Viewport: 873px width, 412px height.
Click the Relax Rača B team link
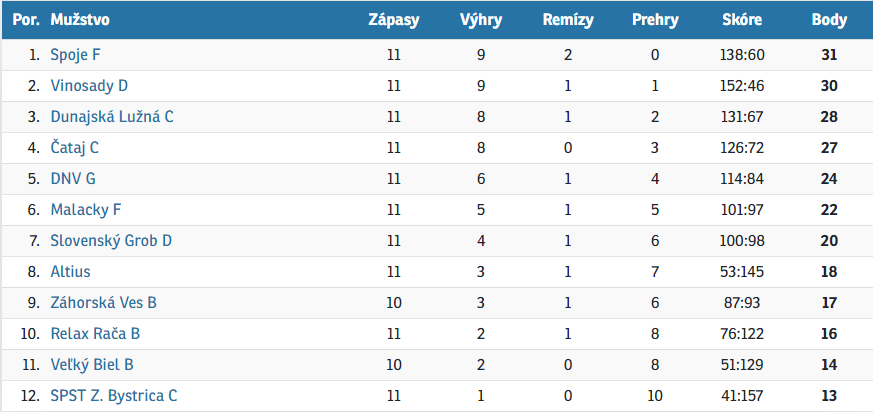[95, 334]
